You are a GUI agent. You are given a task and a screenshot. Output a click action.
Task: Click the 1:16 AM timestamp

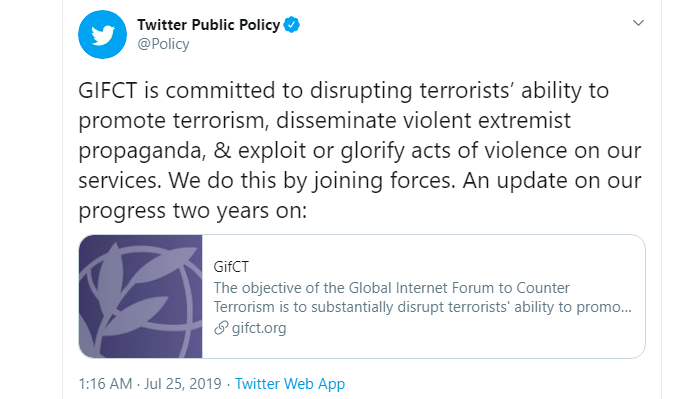coord(105,384)
